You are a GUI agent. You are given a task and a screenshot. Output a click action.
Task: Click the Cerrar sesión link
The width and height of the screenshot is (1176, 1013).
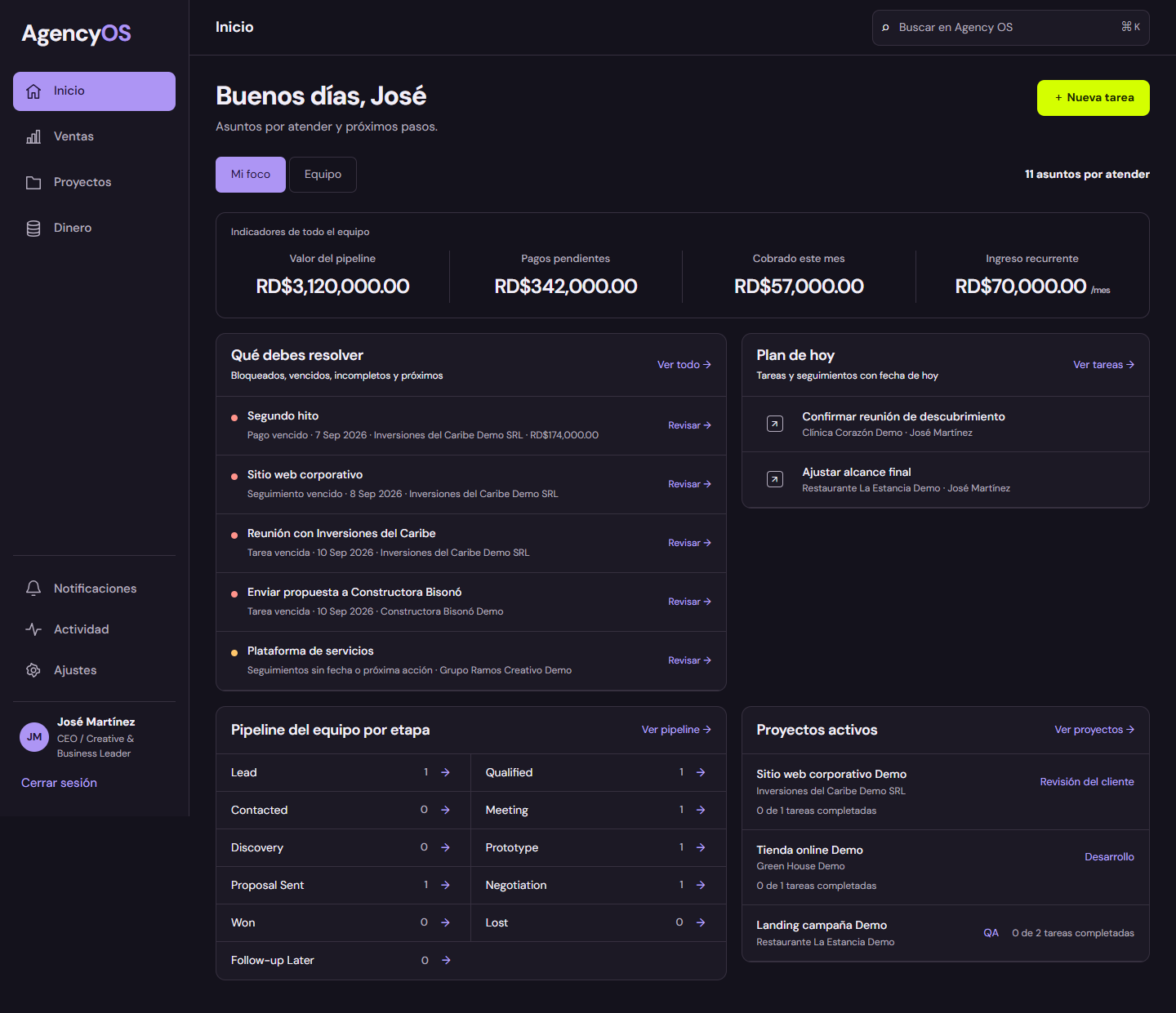pos(59,783)
